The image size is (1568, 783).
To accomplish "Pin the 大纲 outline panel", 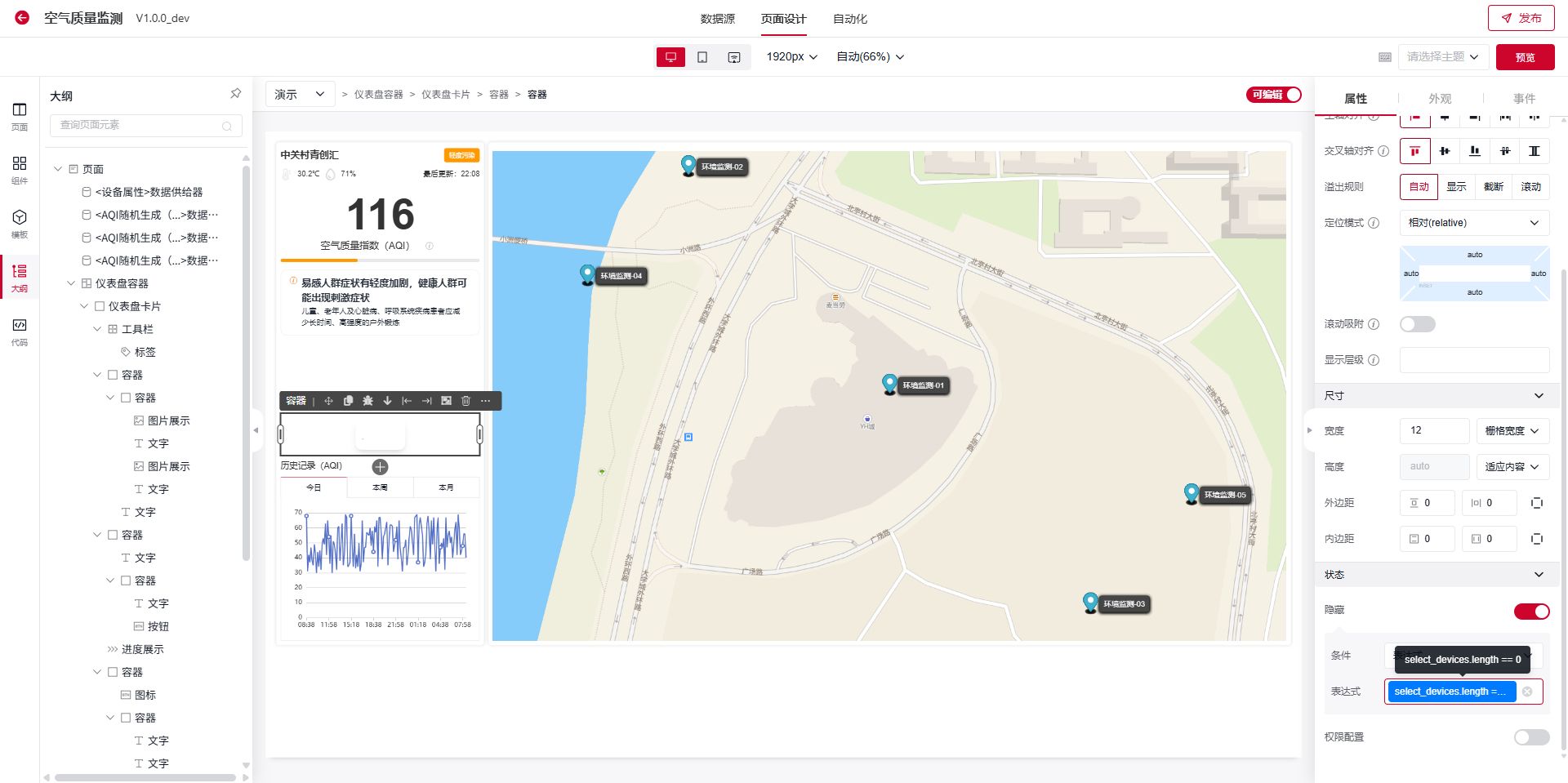I will 235,94.
